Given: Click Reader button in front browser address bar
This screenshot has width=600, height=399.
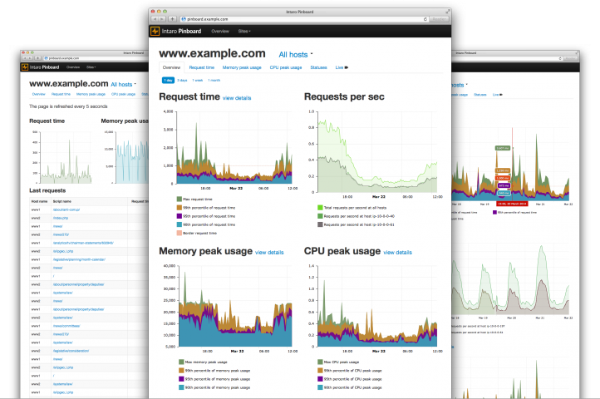Looking at the screenshot, I should click(x=439, y=19).
